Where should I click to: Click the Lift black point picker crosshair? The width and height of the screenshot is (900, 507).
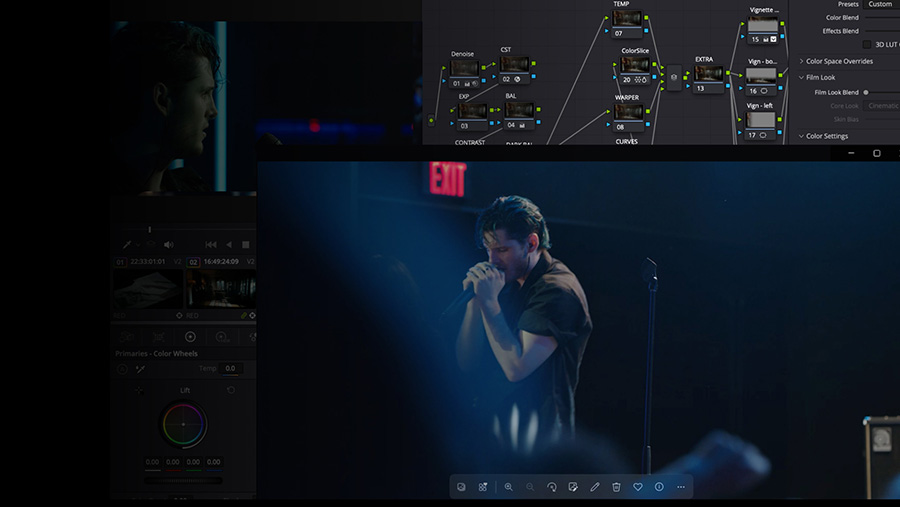click(x=139, y=390)
